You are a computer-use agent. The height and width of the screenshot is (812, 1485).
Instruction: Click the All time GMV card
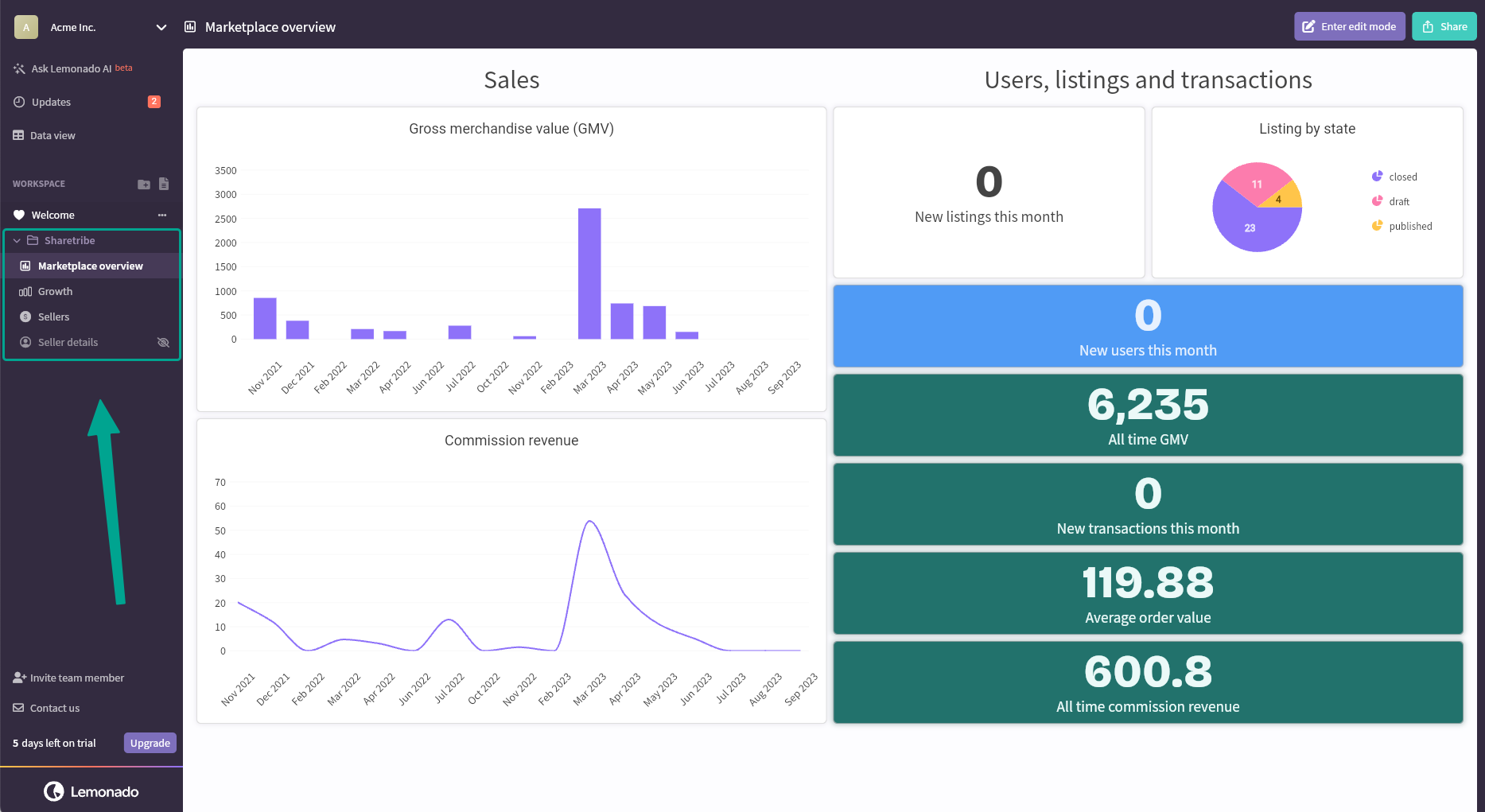point(1148,415)
